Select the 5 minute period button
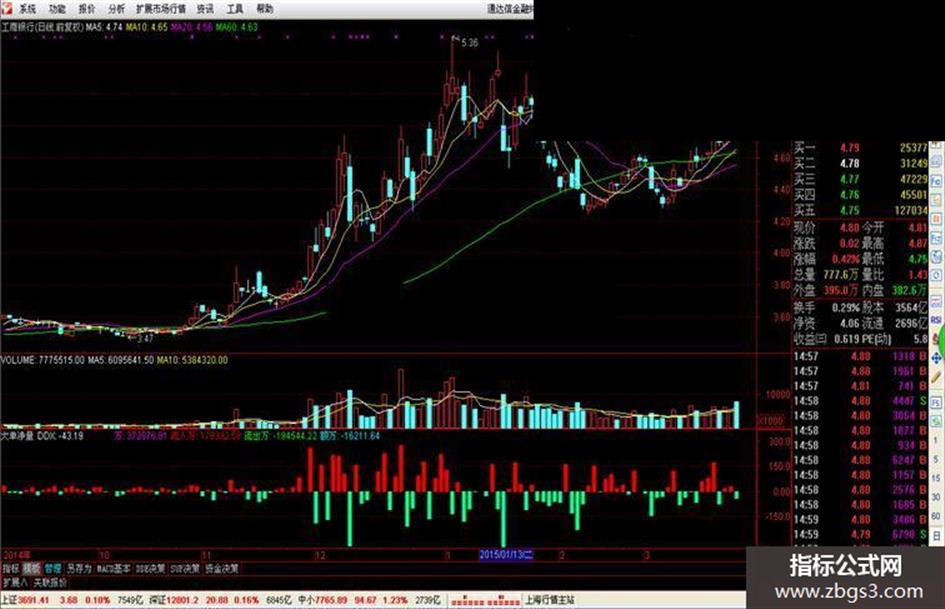 (935, 459)
